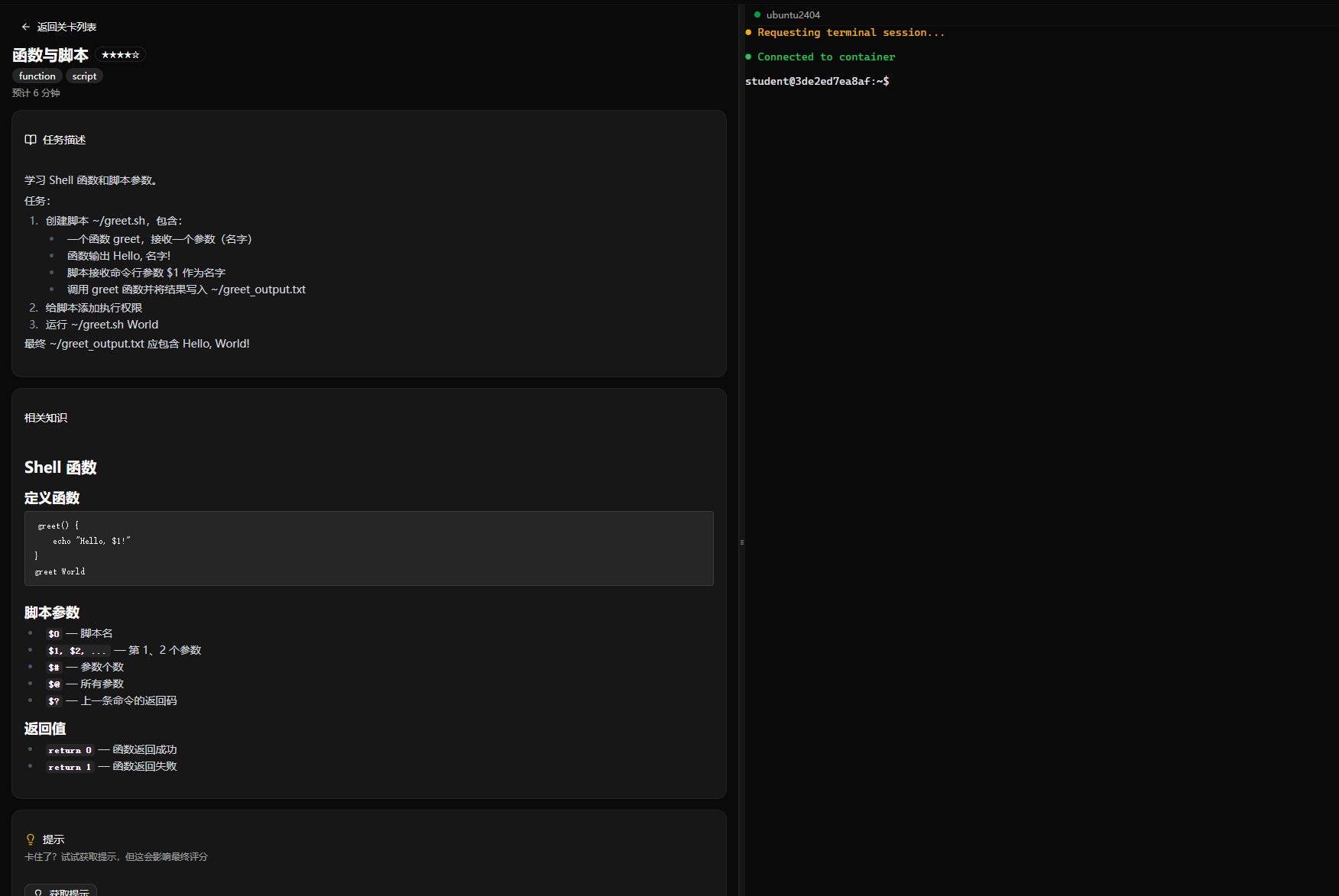Click the '$1, $2, ...' code chip
This screenshot has width=1339, height=896.
(77, 651)
